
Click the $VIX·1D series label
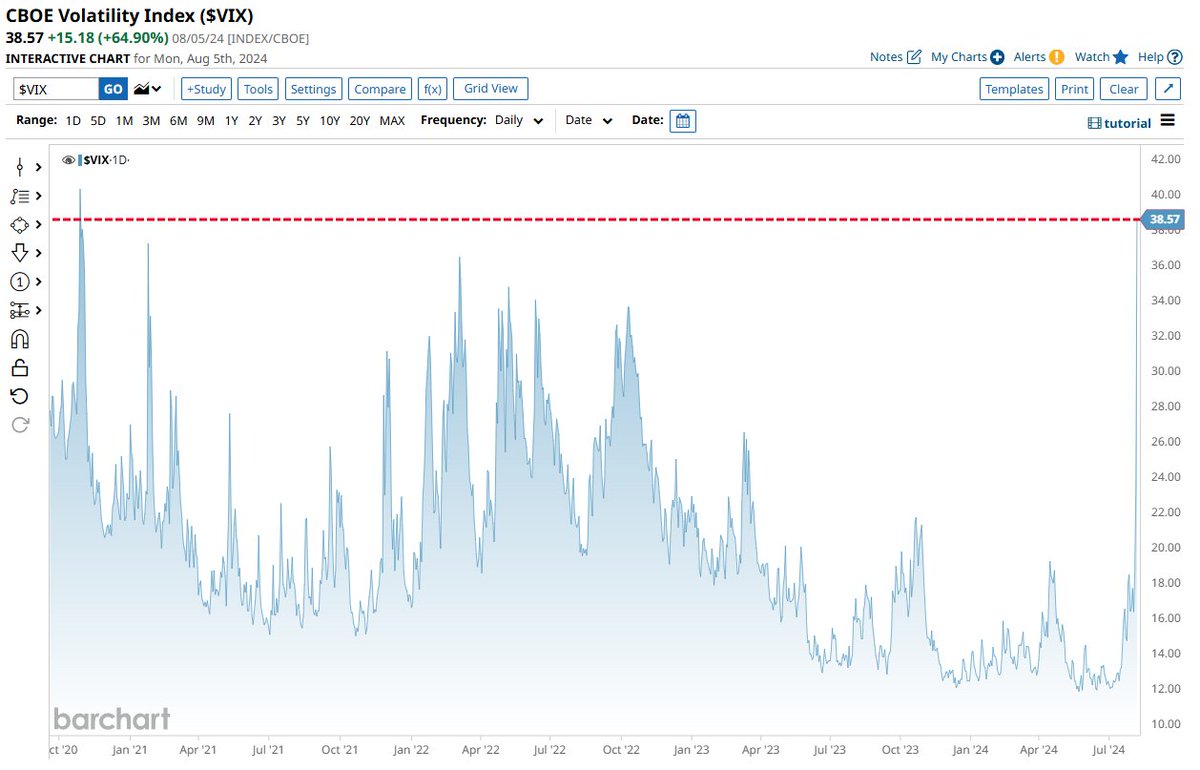[x=107, y=160]
